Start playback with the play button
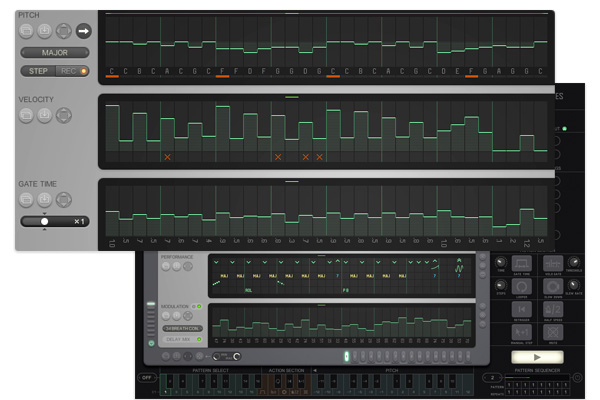 (537, 357)
